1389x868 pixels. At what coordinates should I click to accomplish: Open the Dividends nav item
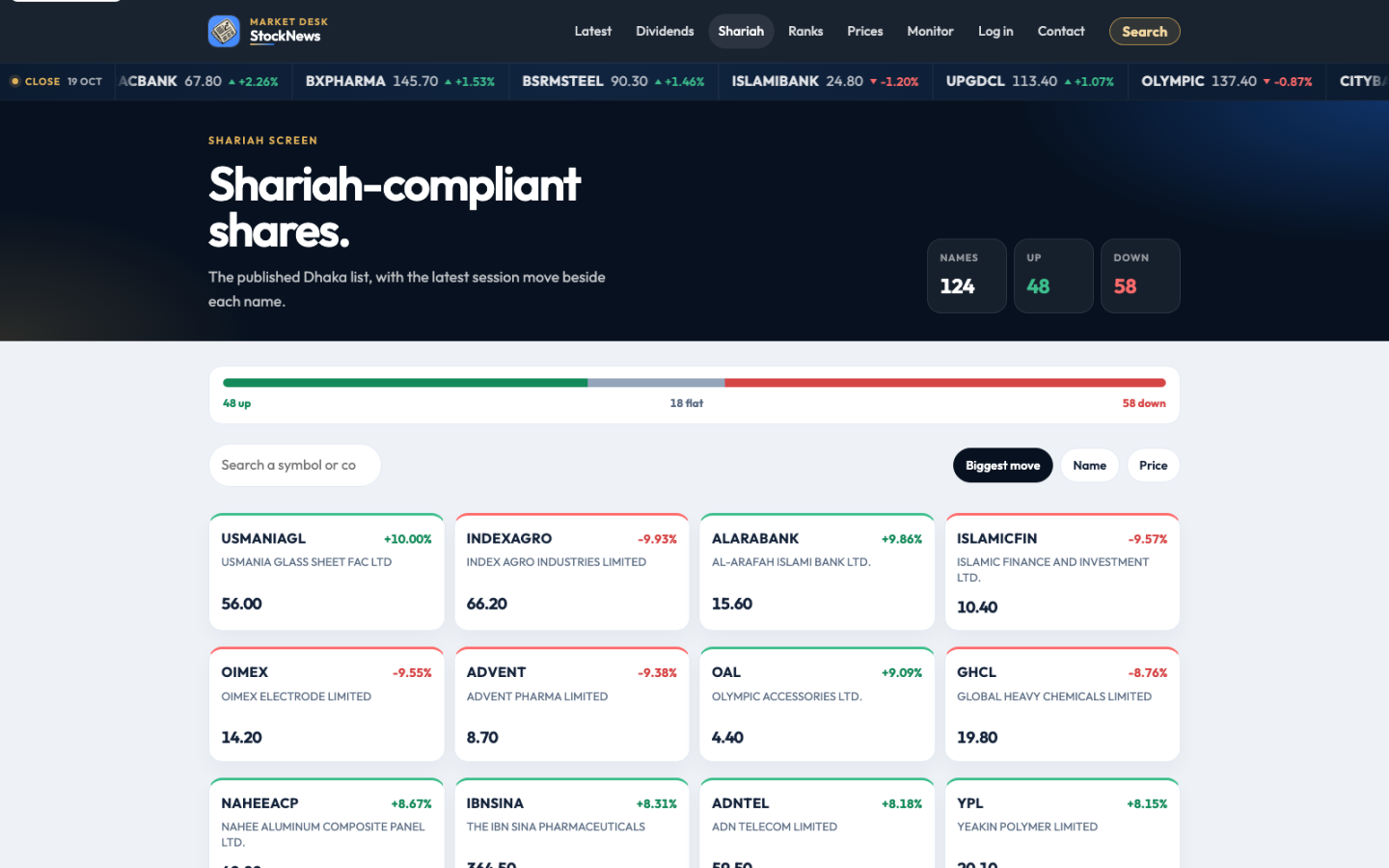coord(665,31)
